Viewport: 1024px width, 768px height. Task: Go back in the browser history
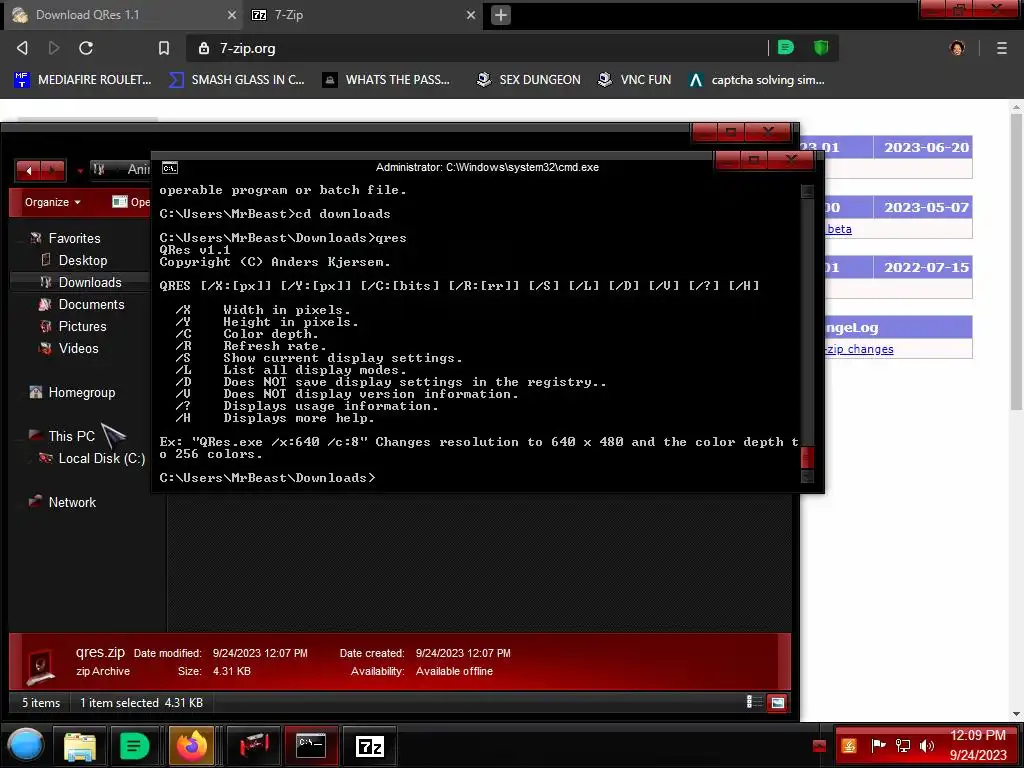click(22, 48)
